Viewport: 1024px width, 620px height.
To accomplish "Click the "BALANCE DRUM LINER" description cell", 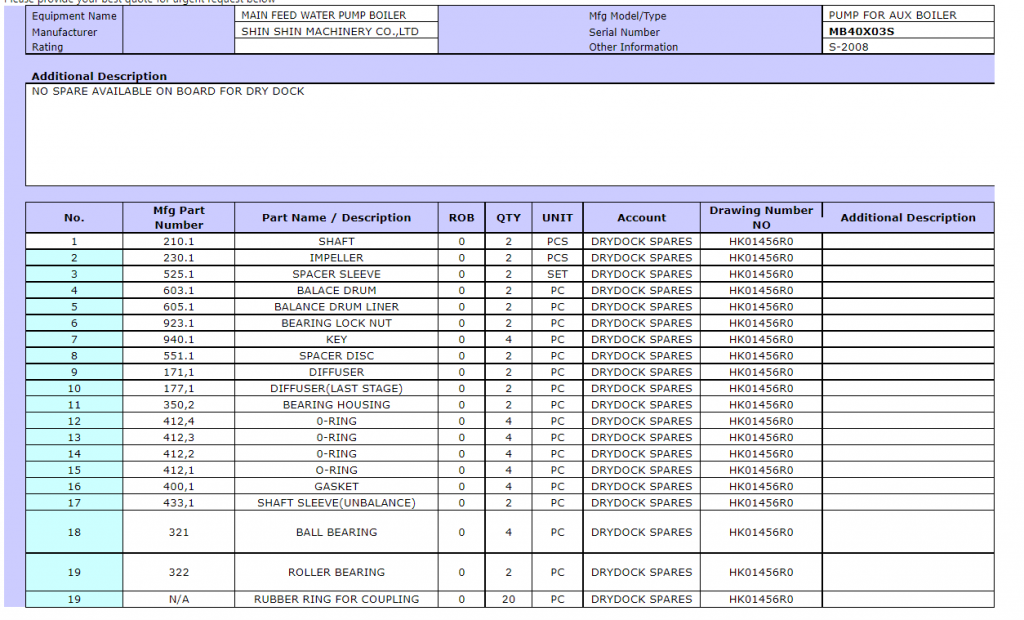I will click(336, 307).
